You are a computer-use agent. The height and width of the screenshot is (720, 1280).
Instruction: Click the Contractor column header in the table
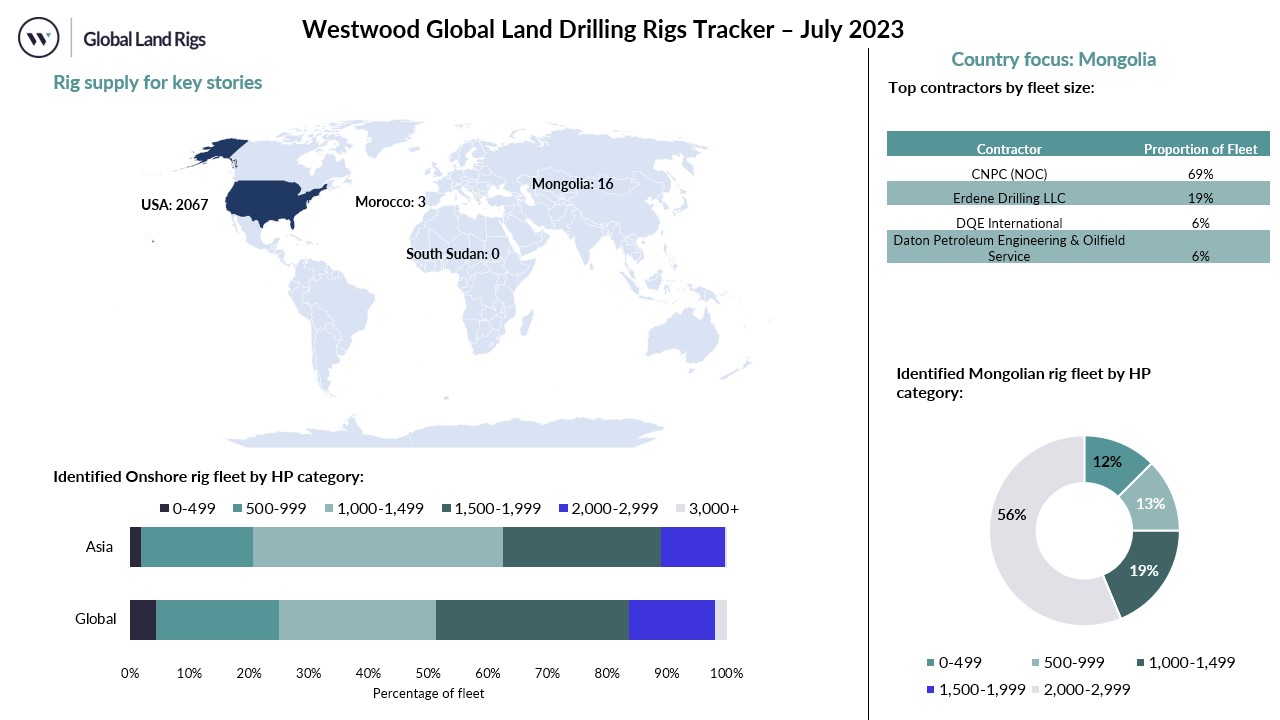1009,149
